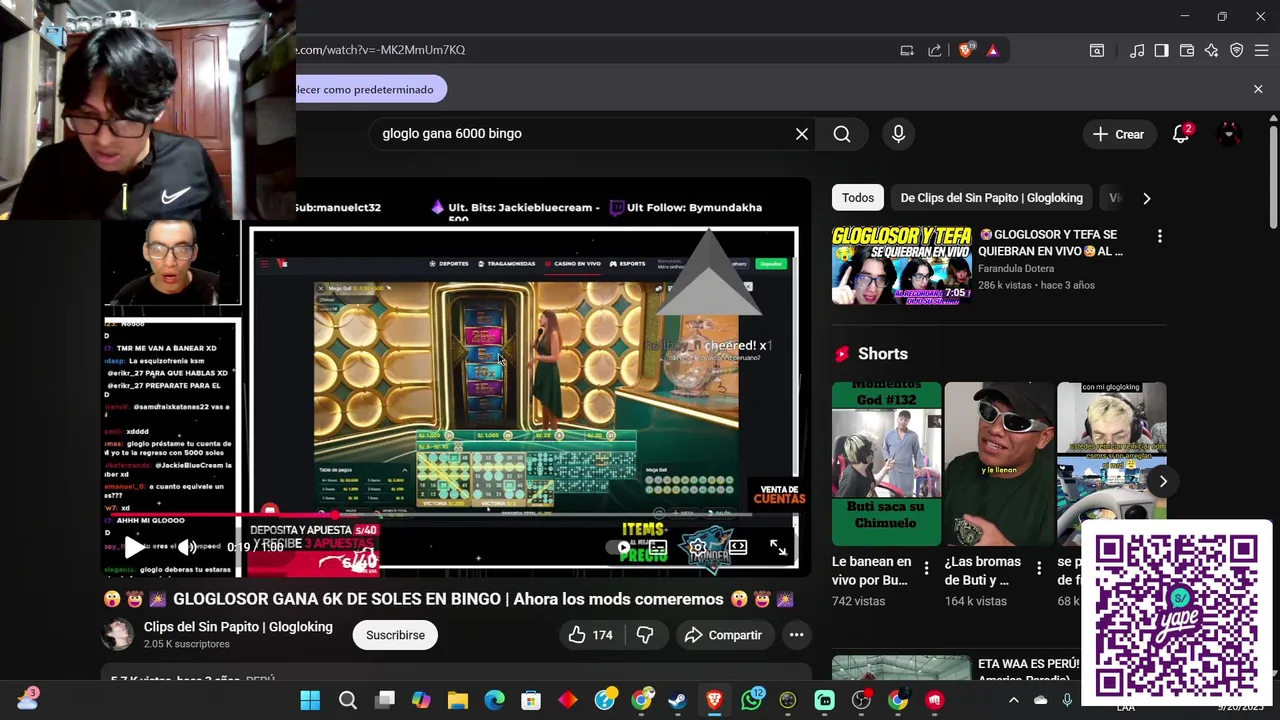Viewport: 1280px width, 720px height.
Task: Open Steam from taskbar
Action: (678, 700)
